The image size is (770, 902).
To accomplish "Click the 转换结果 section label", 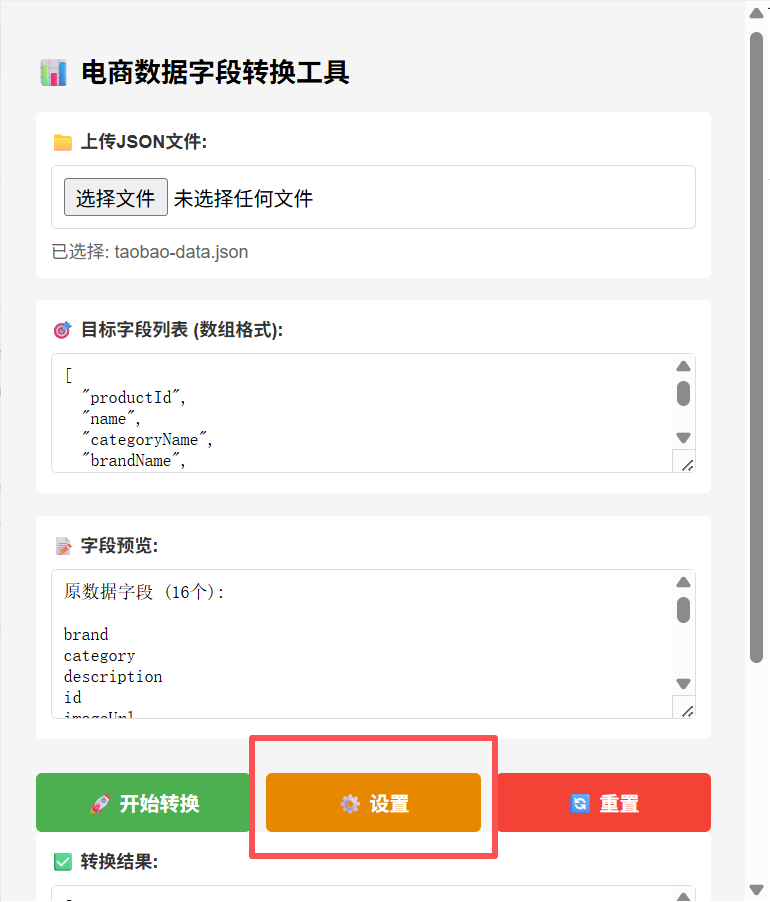I will (x=119, y=862).
